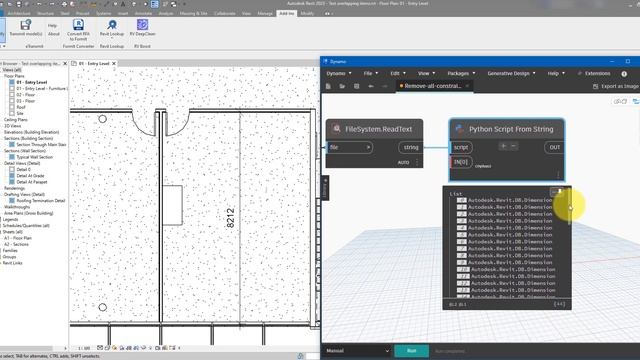Image resolution: width=640 pixels, height=360 pixels.
Task: Select the Add-Ins ribbon tab
Action: coord(287,13)
